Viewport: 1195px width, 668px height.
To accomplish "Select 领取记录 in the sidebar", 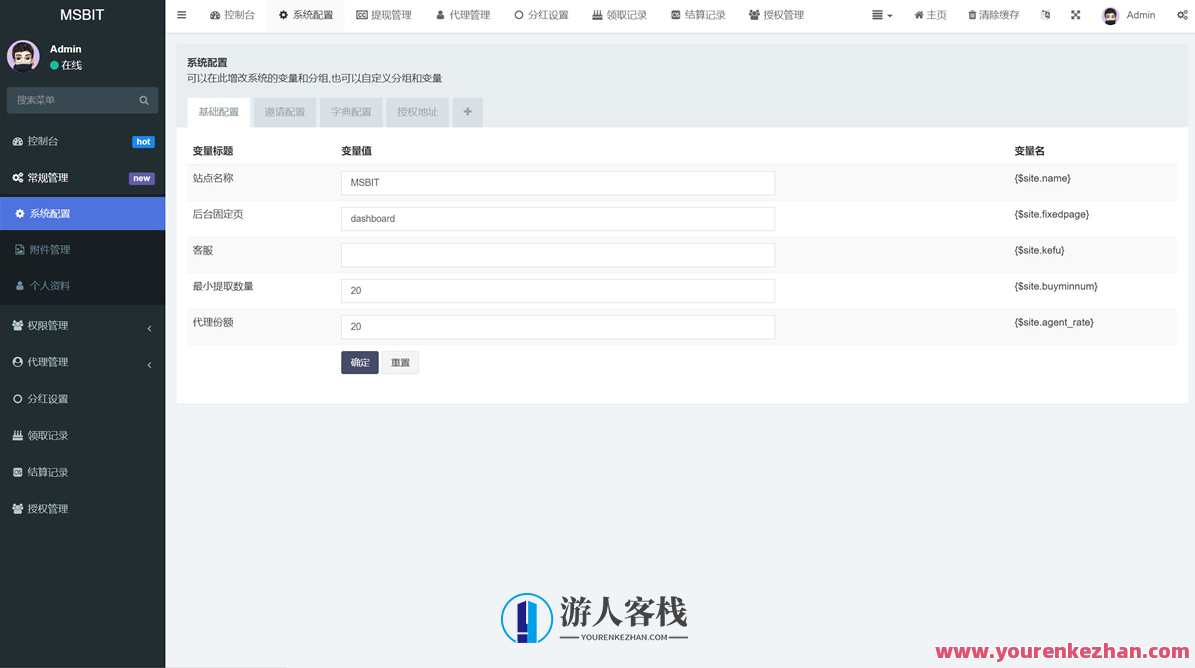I will (x=48, y=435).
